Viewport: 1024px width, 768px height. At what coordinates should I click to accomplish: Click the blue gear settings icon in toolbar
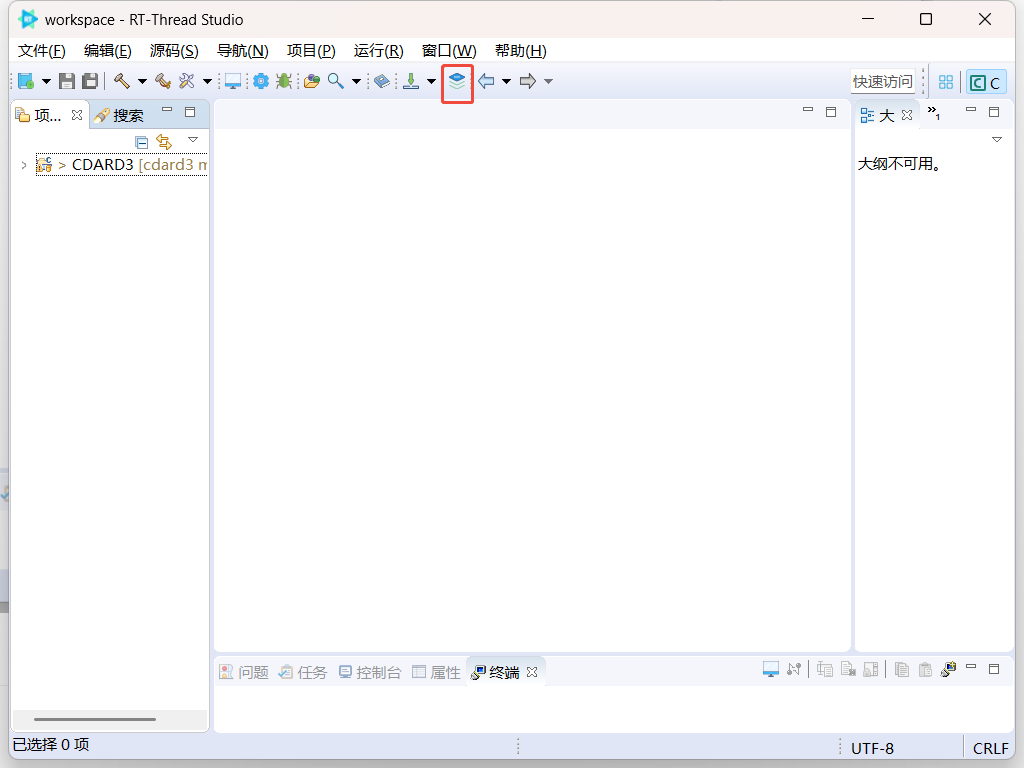click(x=261, y=82)
